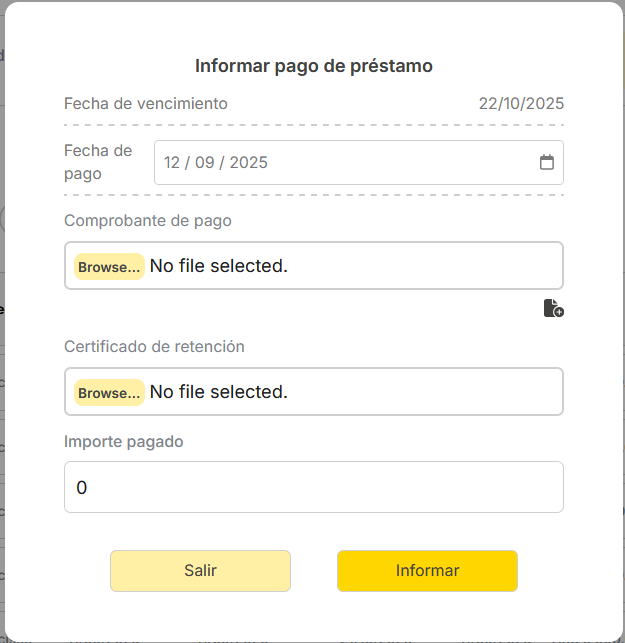The height and width of the screenshot is (643, 625).
Task: Click 'No file selected.' text in Comprobante field
Action: pyautogui.click(x=218, y=266)
